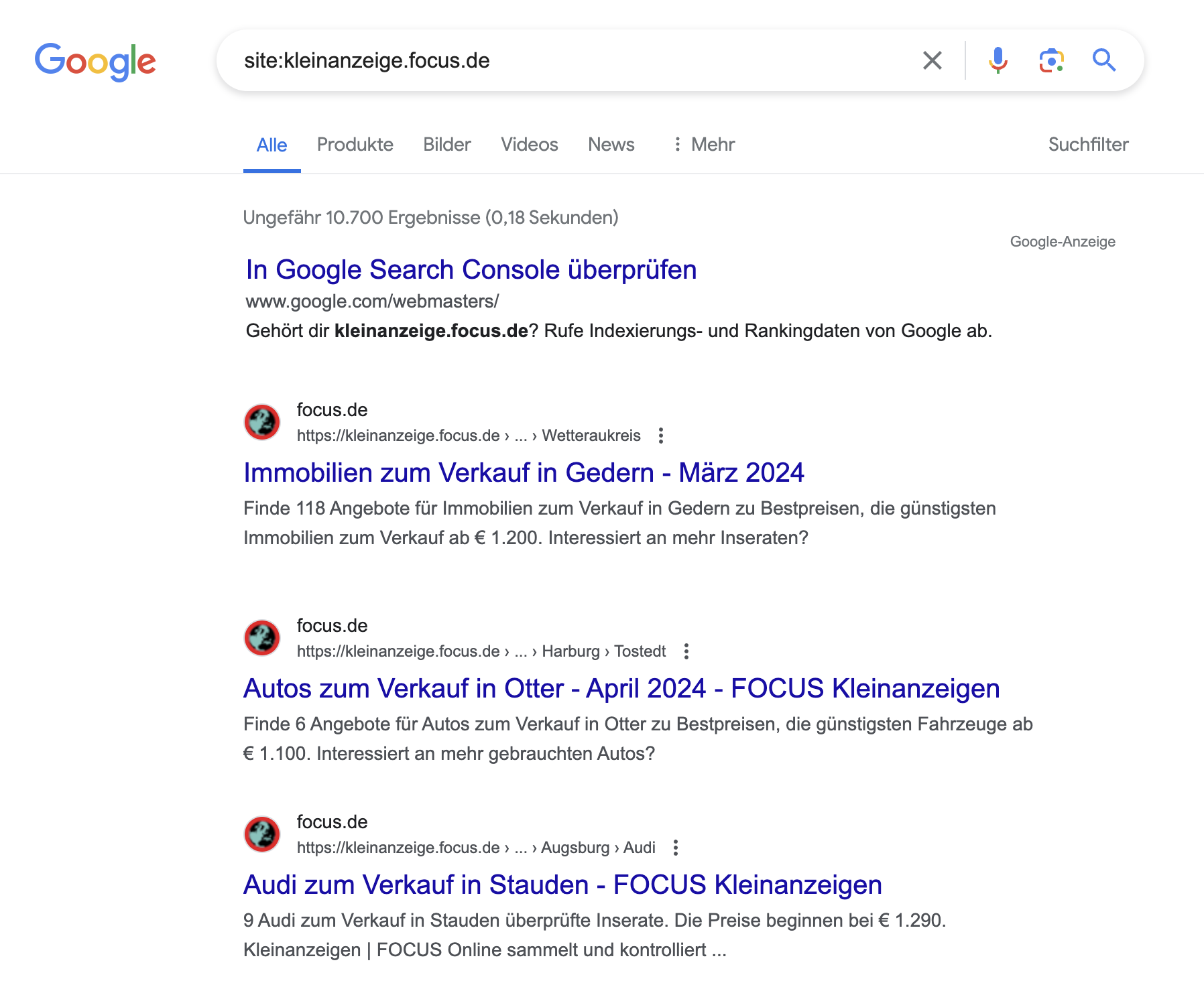1204x981 pixels.
Task: Switch to the Bilder tab
Action: [446, 144]
